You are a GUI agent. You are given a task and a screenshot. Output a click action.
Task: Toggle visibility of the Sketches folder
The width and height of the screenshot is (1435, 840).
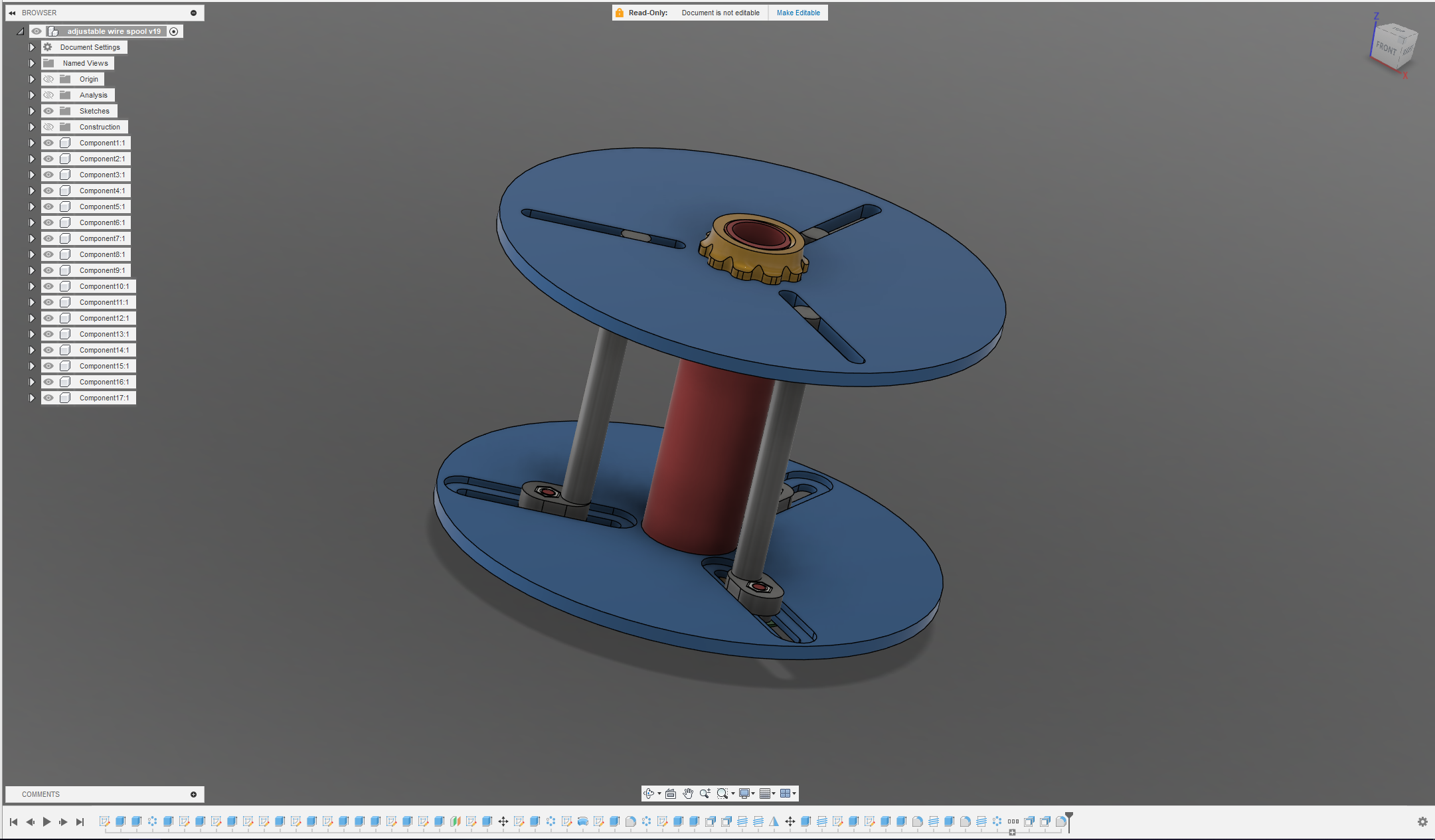[48, 110]
